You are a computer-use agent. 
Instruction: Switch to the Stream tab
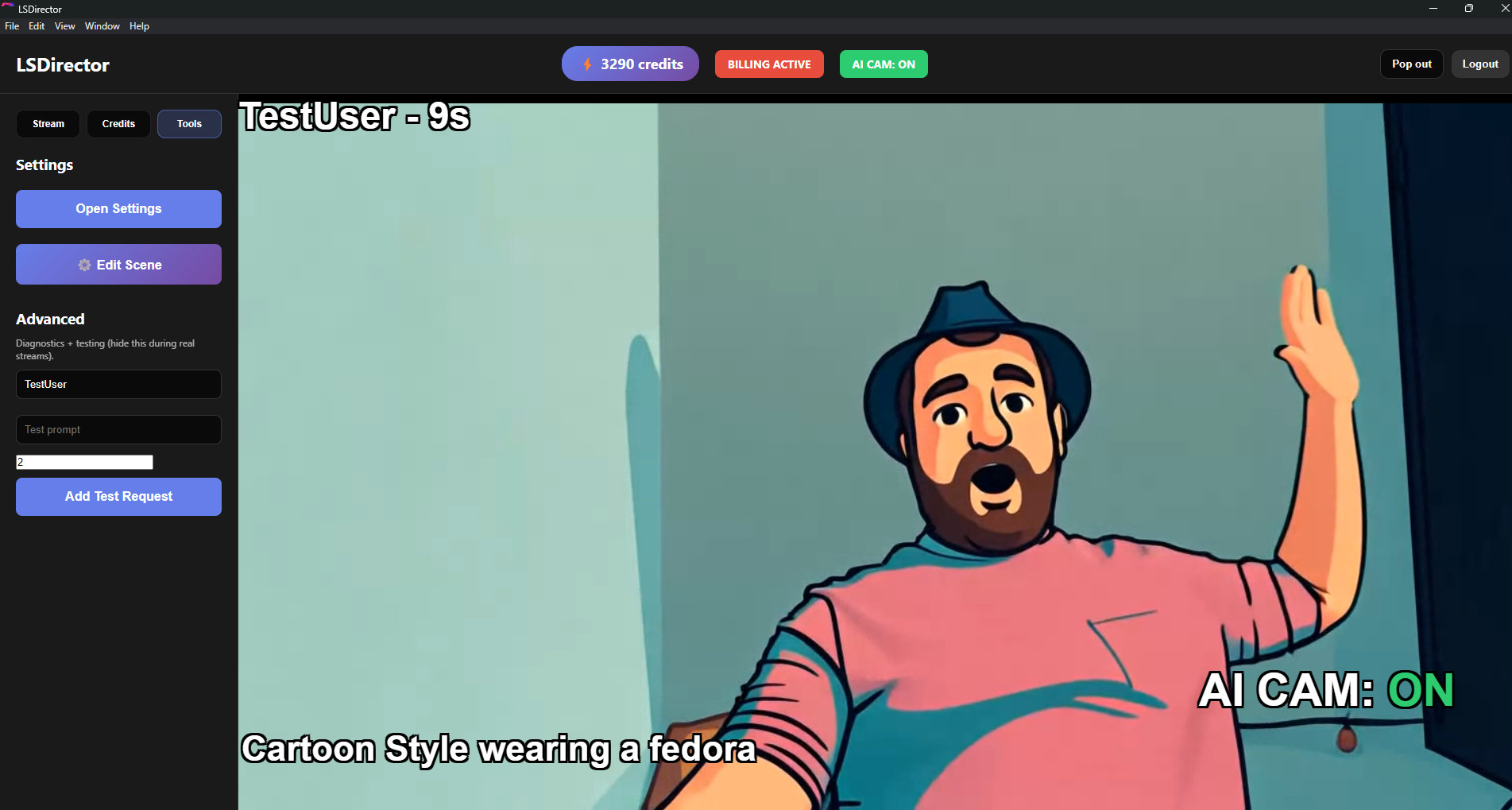pos(48,124)
